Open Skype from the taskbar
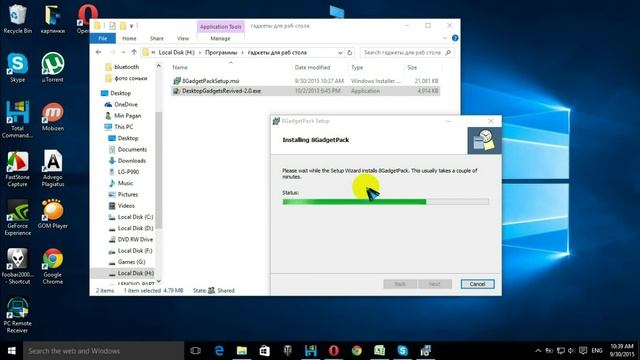Image resolution: width=640 pixels, height=360 pixels. [402, 351]
